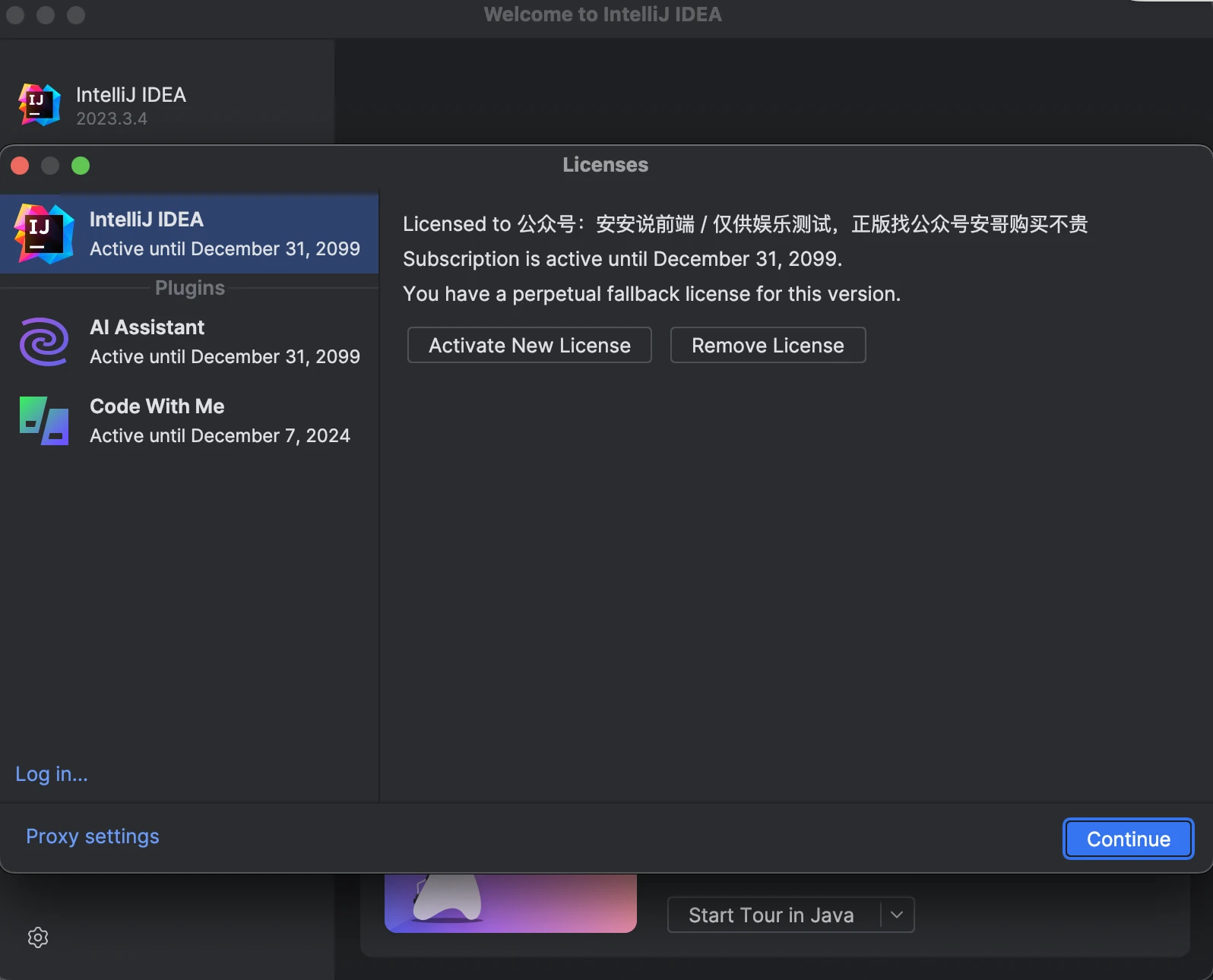Image resolution: width=1213 pixels, height=980 pixels.
Task: Click Remove License button
Action: [768, 345]
